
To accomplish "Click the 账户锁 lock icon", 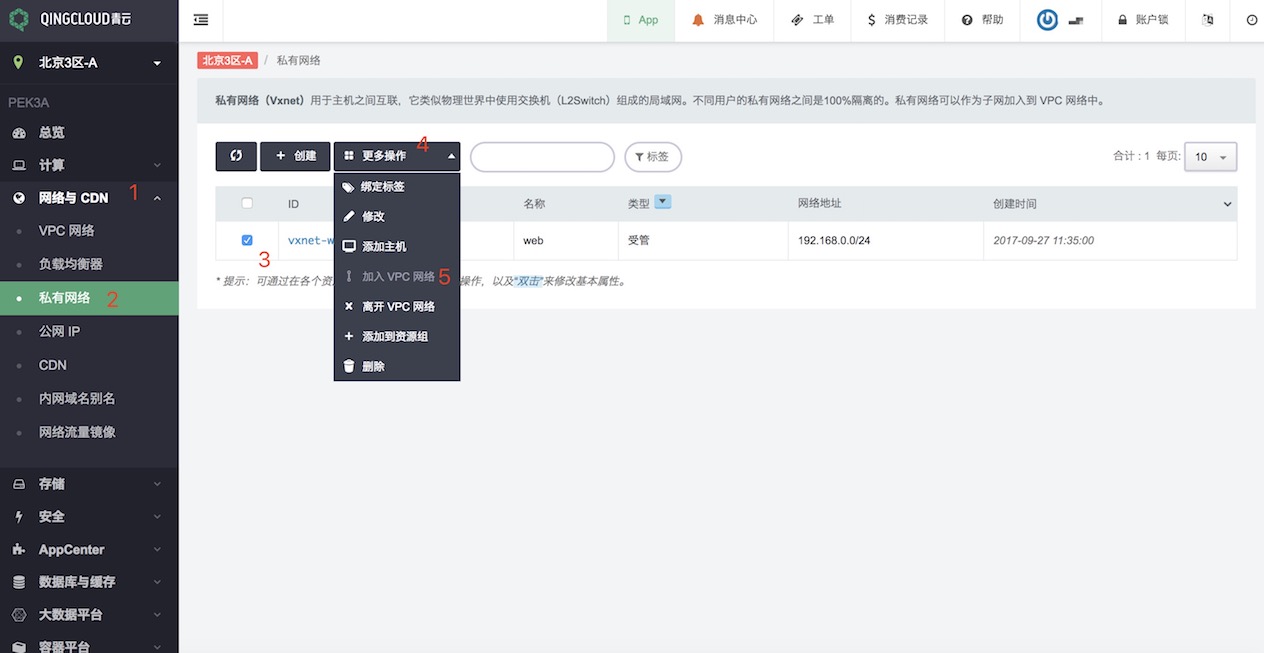I will (x=1122, y=20).
